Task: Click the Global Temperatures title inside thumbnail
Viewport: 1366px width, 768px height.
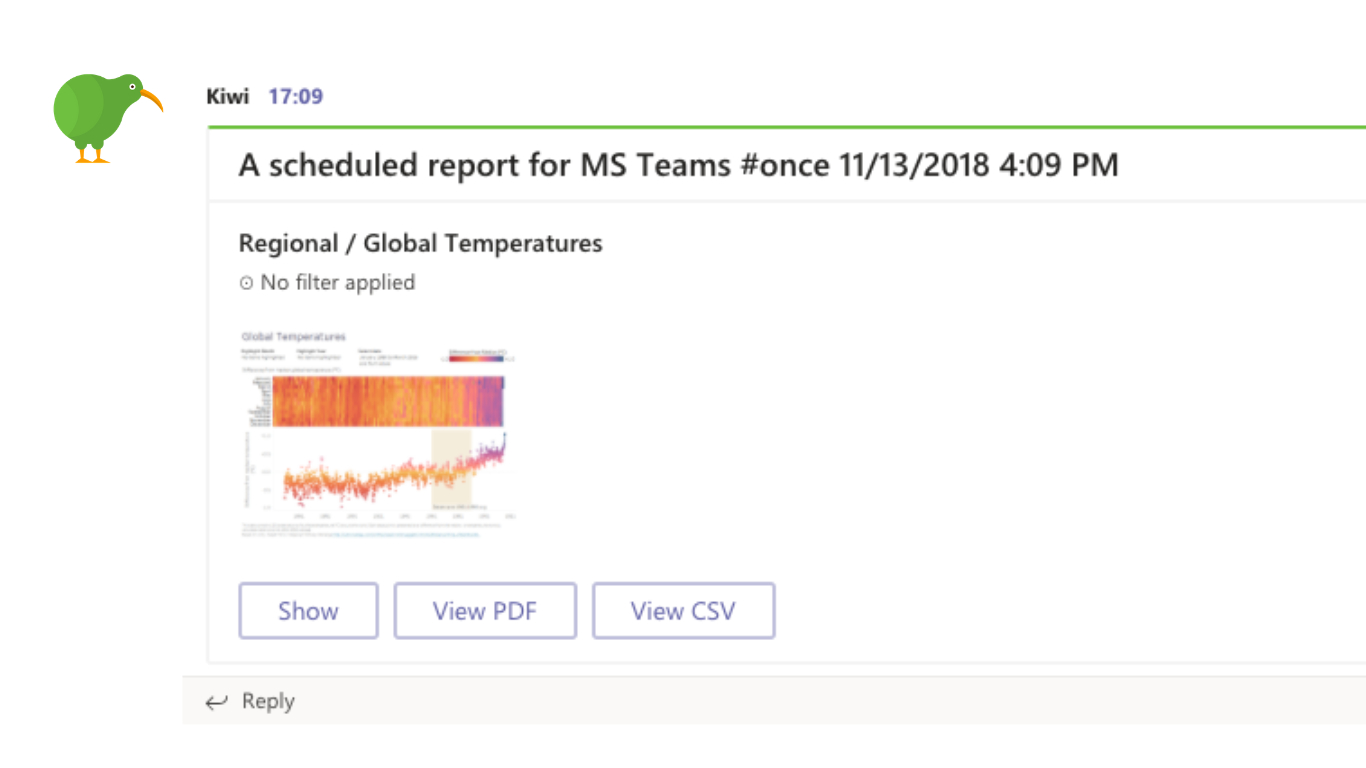Action: click(294, 337)
